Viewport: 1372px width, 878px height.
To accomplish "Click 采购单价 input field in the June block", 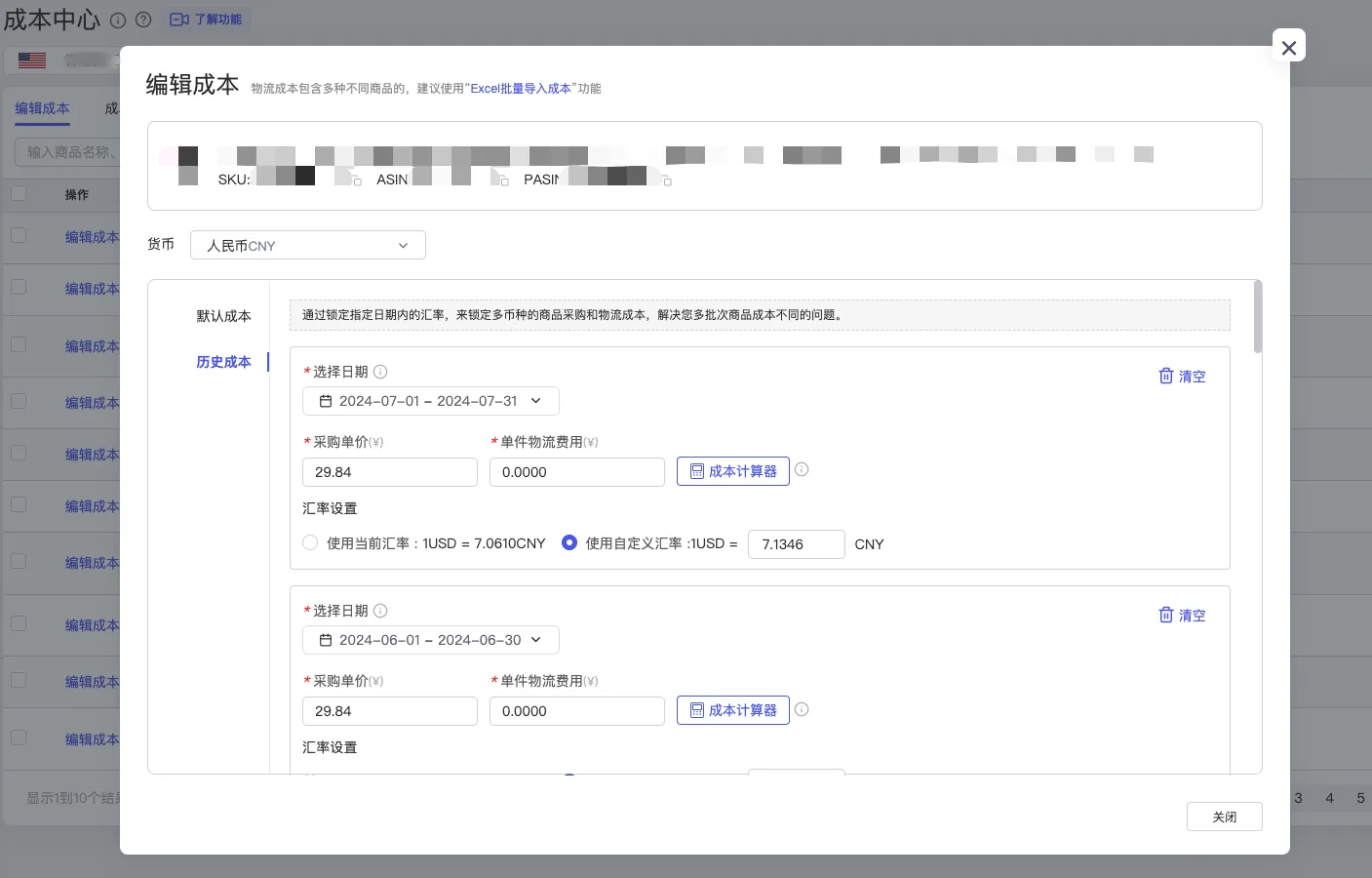I will pyautogui.click(x=390, y=711).
